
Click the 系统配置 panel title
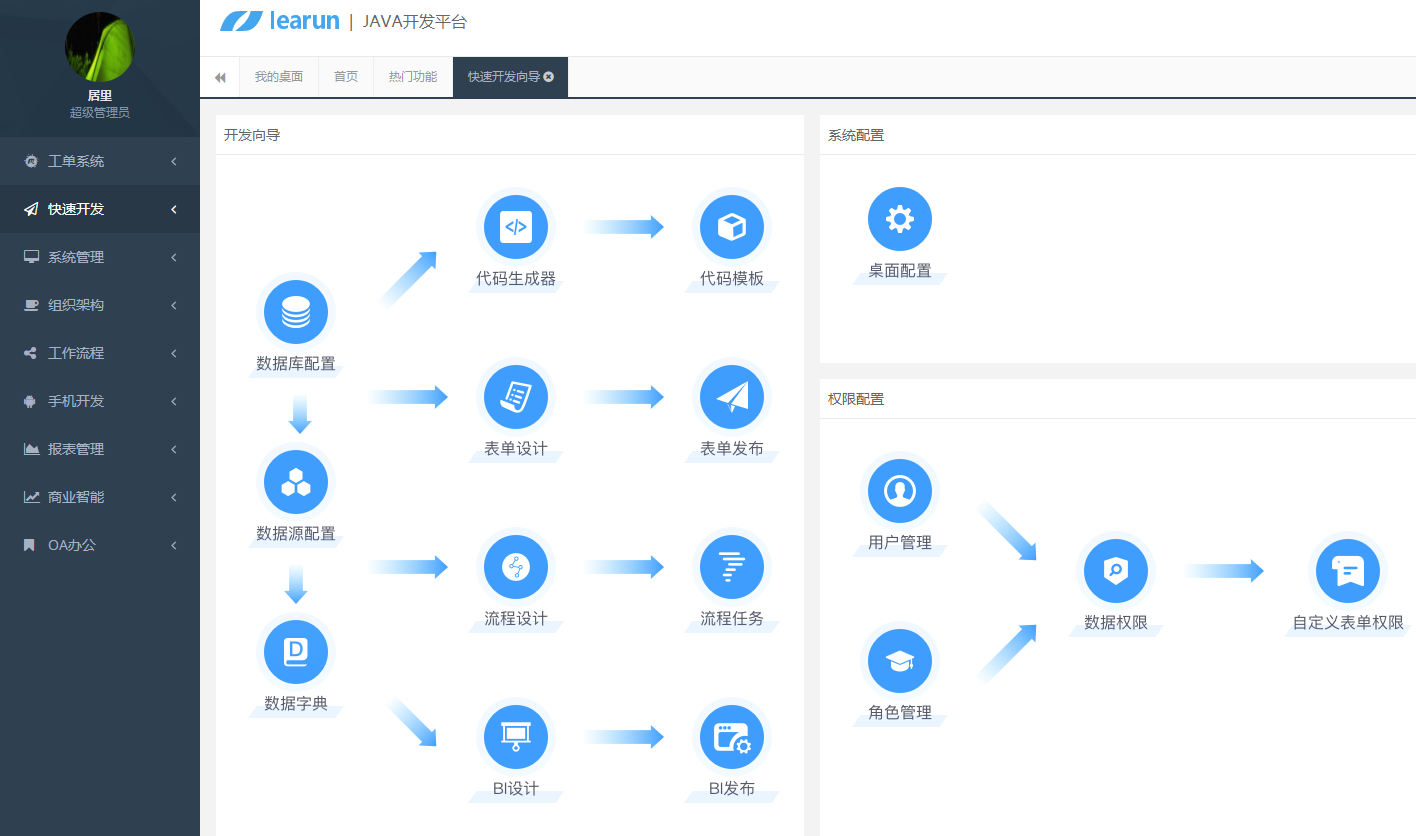(x=856, y=135)
